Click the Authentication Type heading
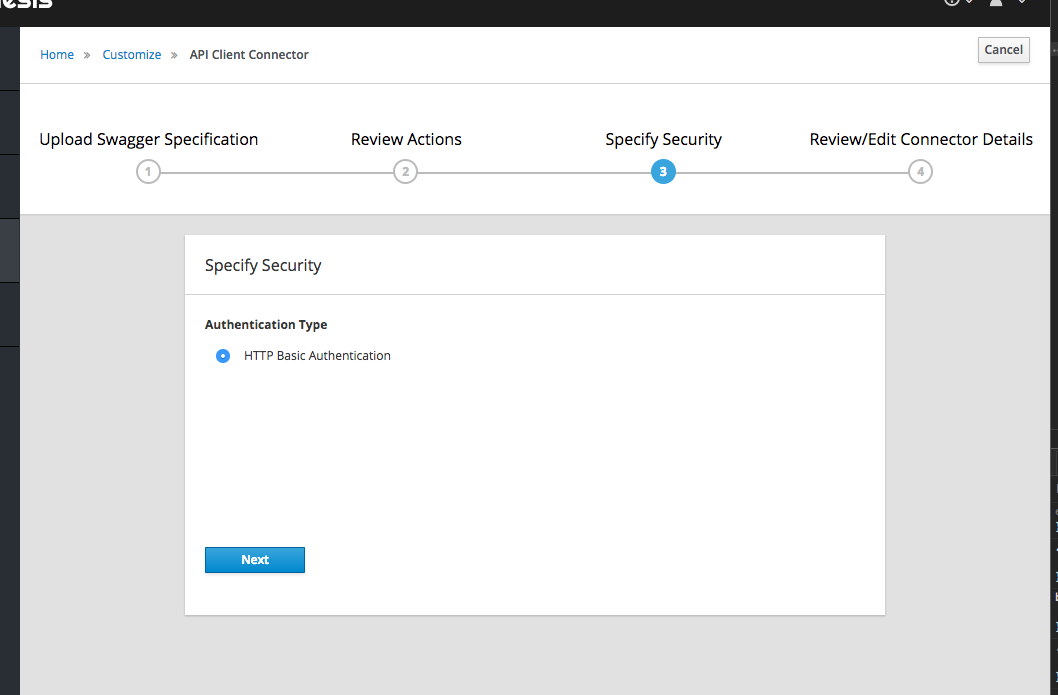This screenshot has width=1058, height=695. pos(266,325)
